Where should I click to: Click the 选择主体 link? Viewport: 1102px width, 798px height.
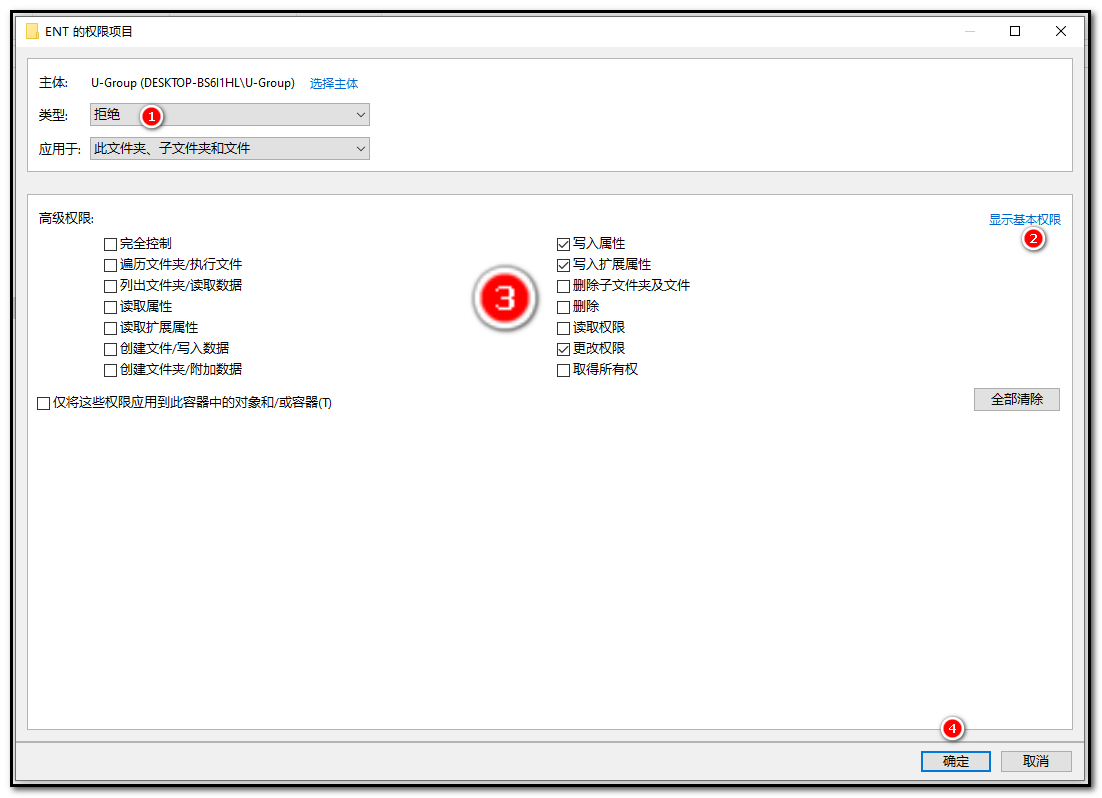(333, 84)
